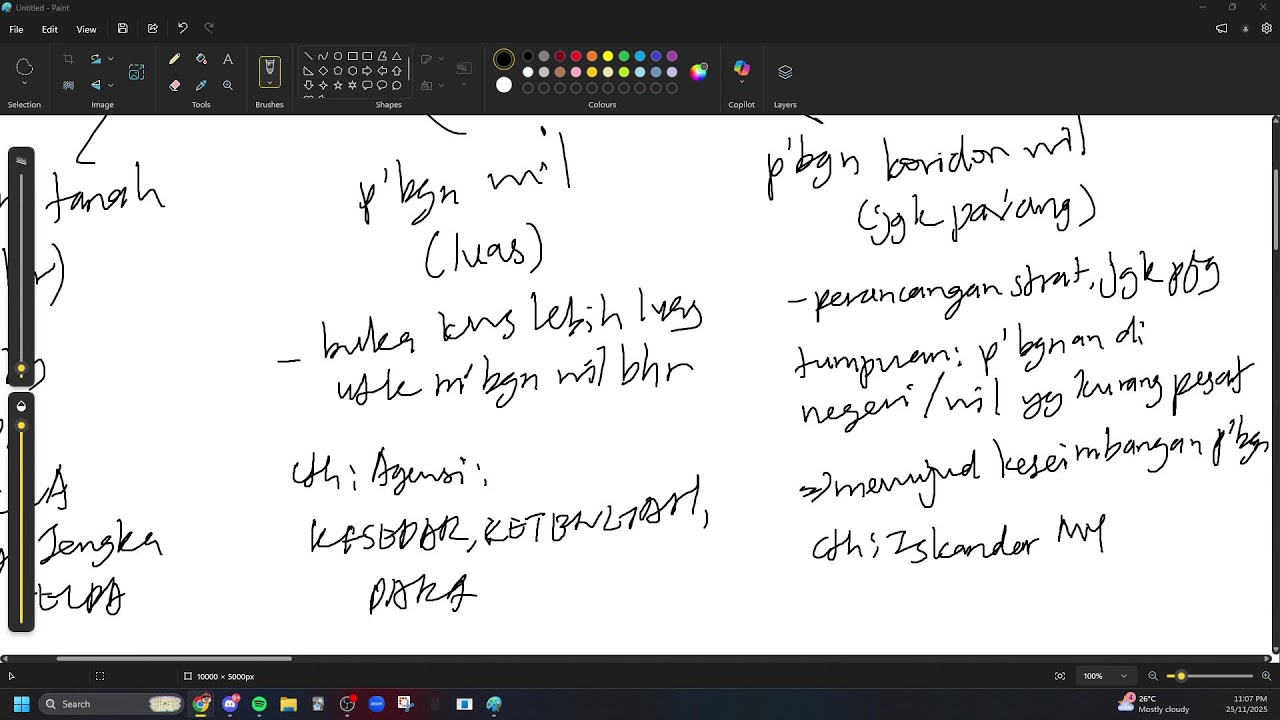The height and width of the screenshot is (720, 1280).
Task: Select primary Colour 1 circle
Action: click(504, 60)
